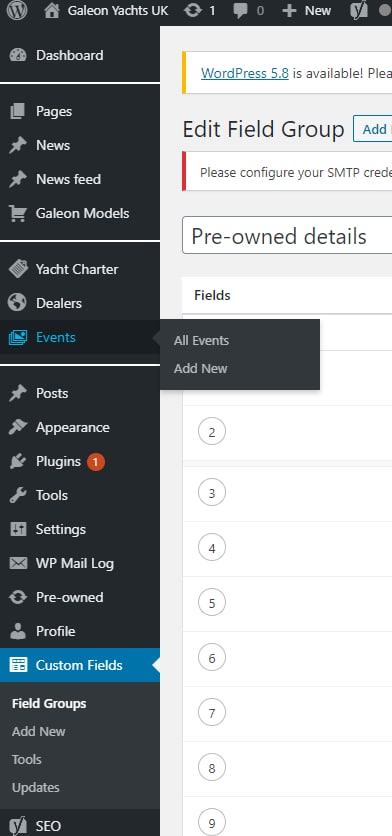Image resolution: width=392 pixels, height=836 pixels.
Task: Click the Add New button beside title
Action: (x=373, y=129)
